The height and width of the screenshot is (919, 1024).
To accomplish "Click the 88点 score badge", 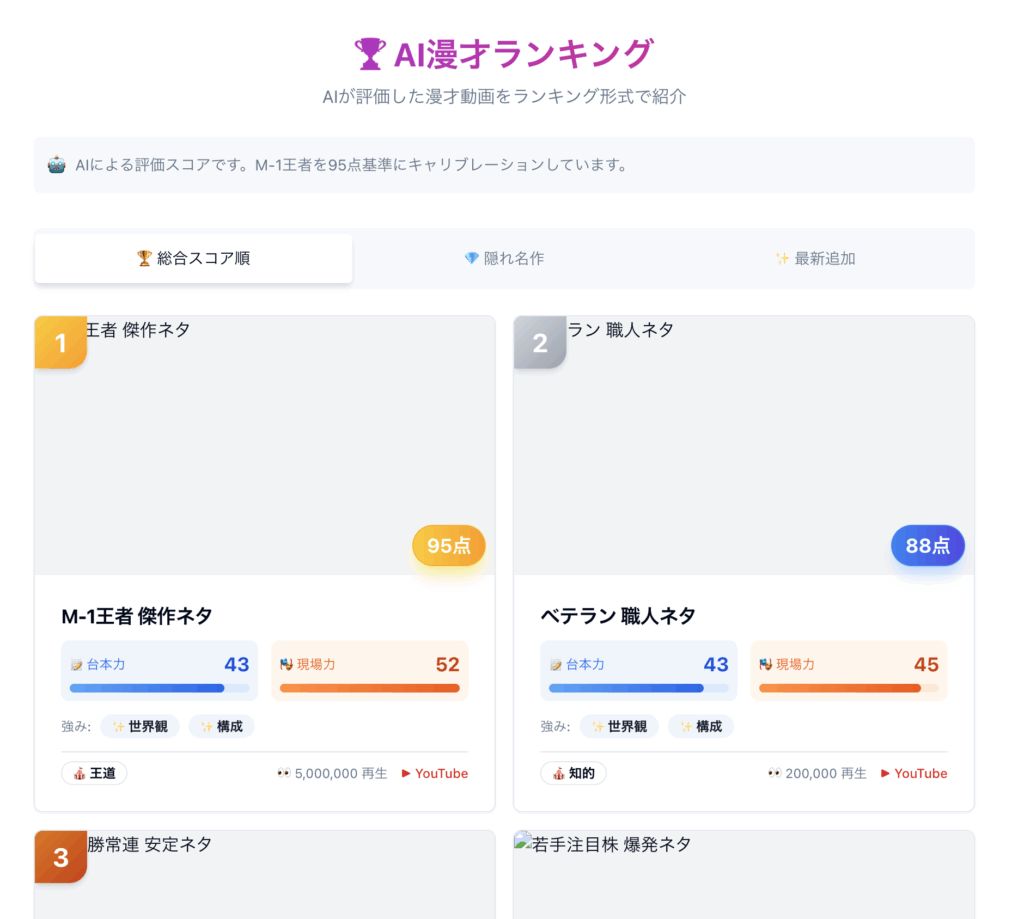I will pyautogui.click(x=927, y=546).
